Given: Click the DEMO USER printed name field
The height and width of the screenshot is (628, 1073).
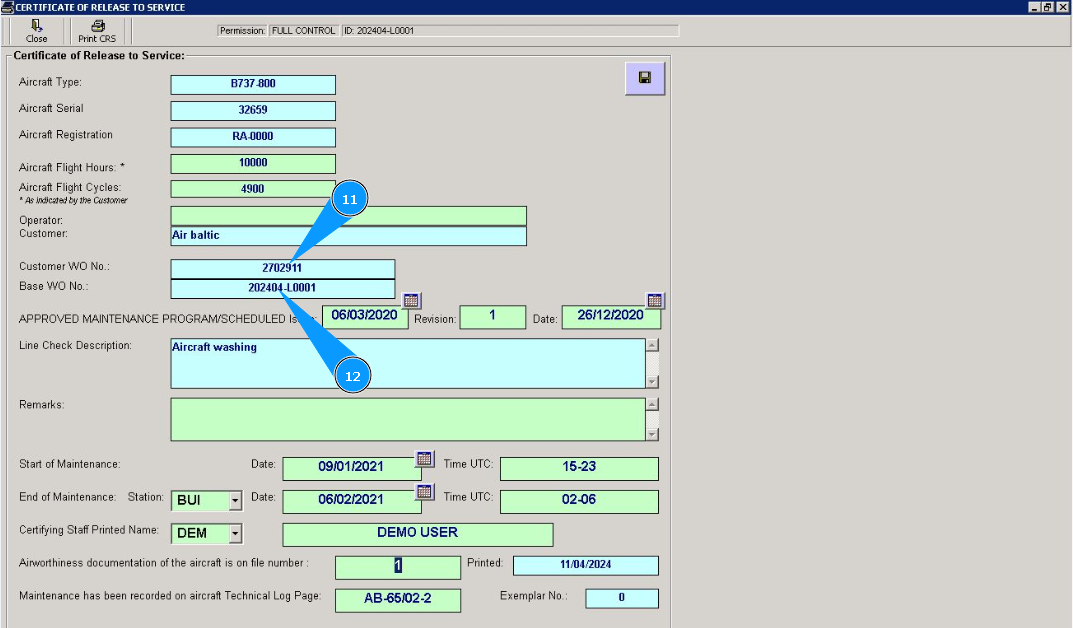Looking at the screenshot, I should [417, 534].
